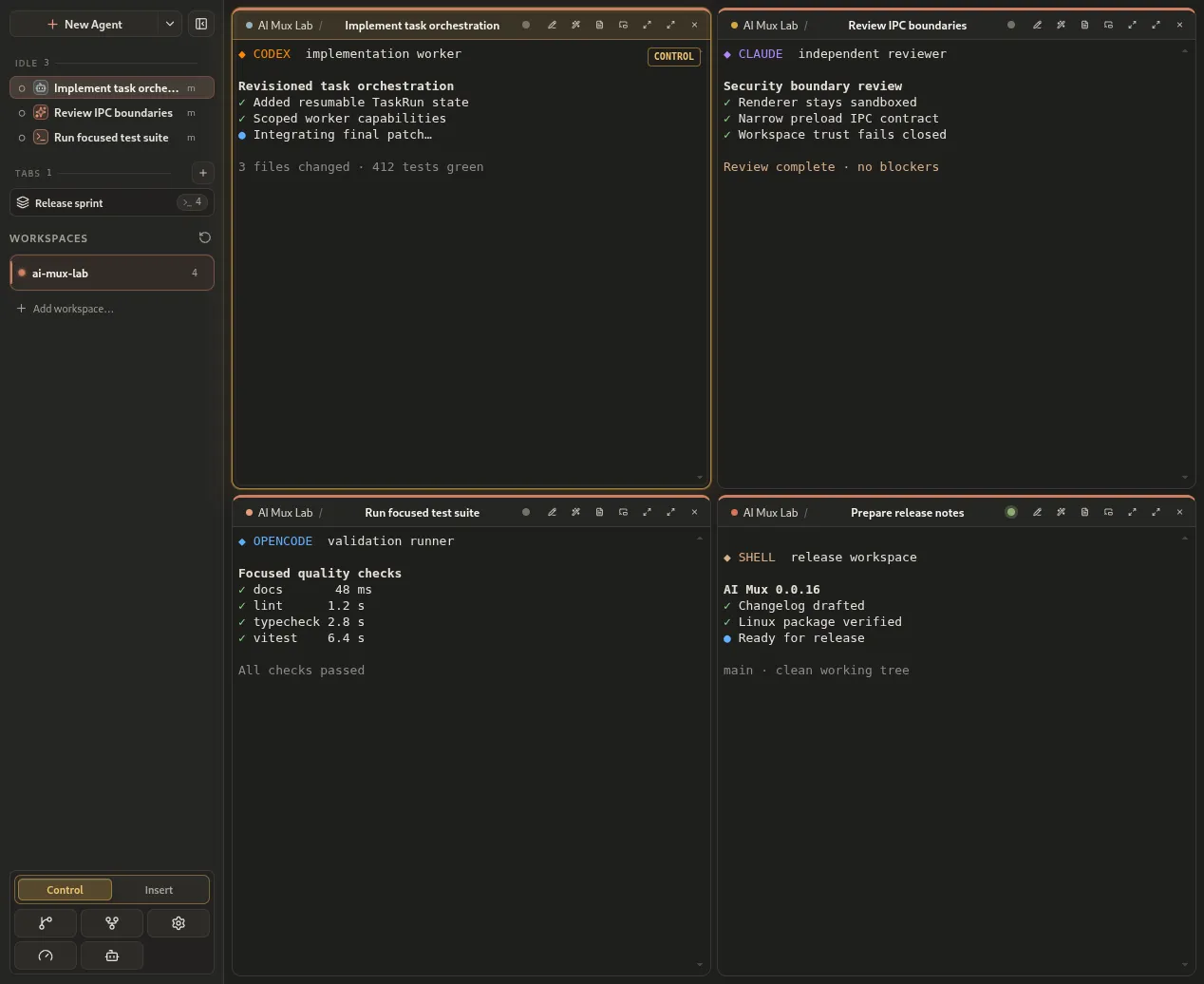1204x984 pixels.
Task: Select the Implement task orchestration agent row
Action: pos(112,88)
